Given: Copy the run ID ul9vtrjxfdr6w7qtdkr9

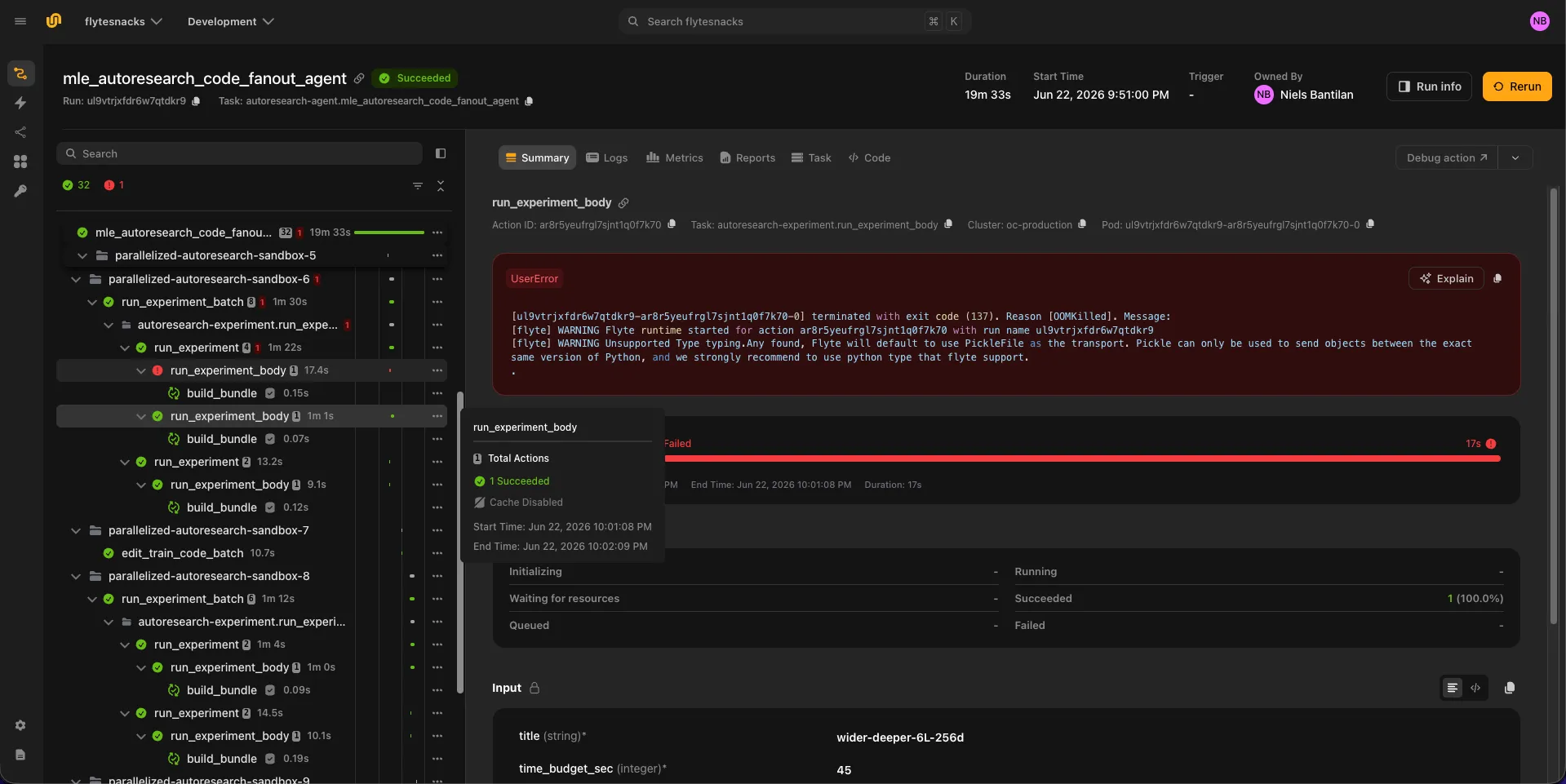Looking at the screenshot, I should pos(196,101).
